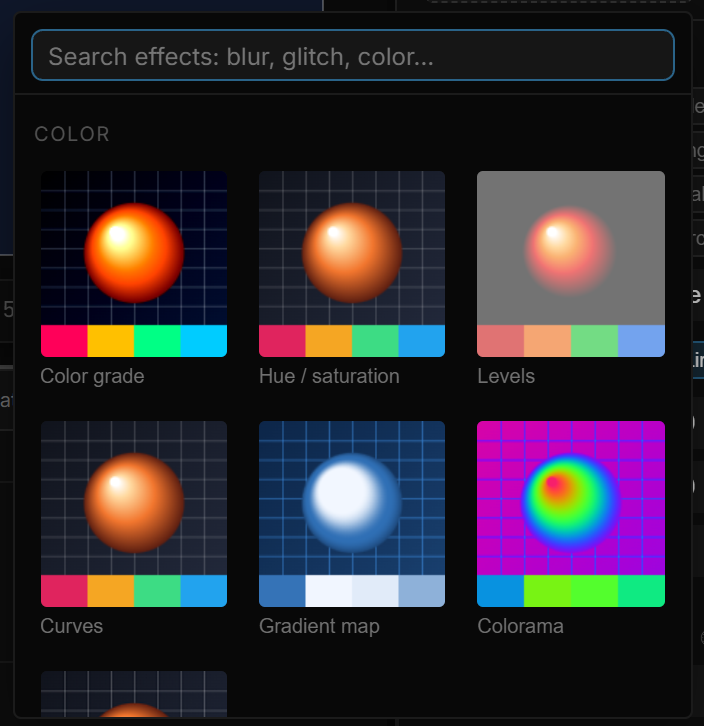Click the Curves label text
704x726 pixels.
coord(71,626)
